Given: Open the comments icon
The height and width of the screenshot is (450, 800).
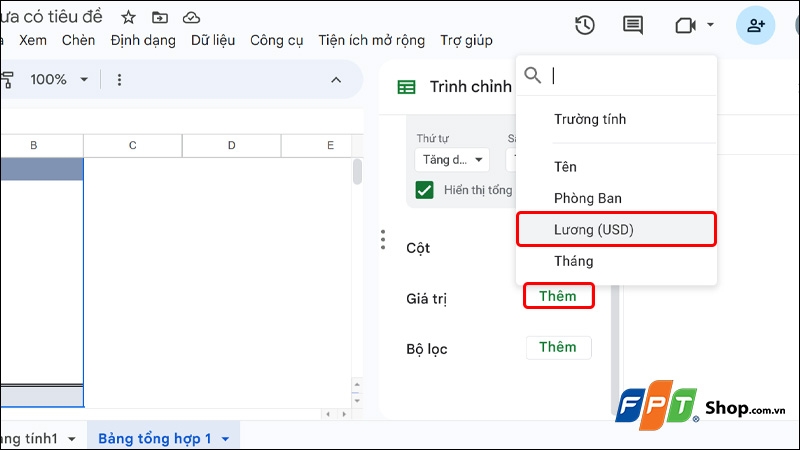Looking at the screenshot, I should tap(633, 25).
